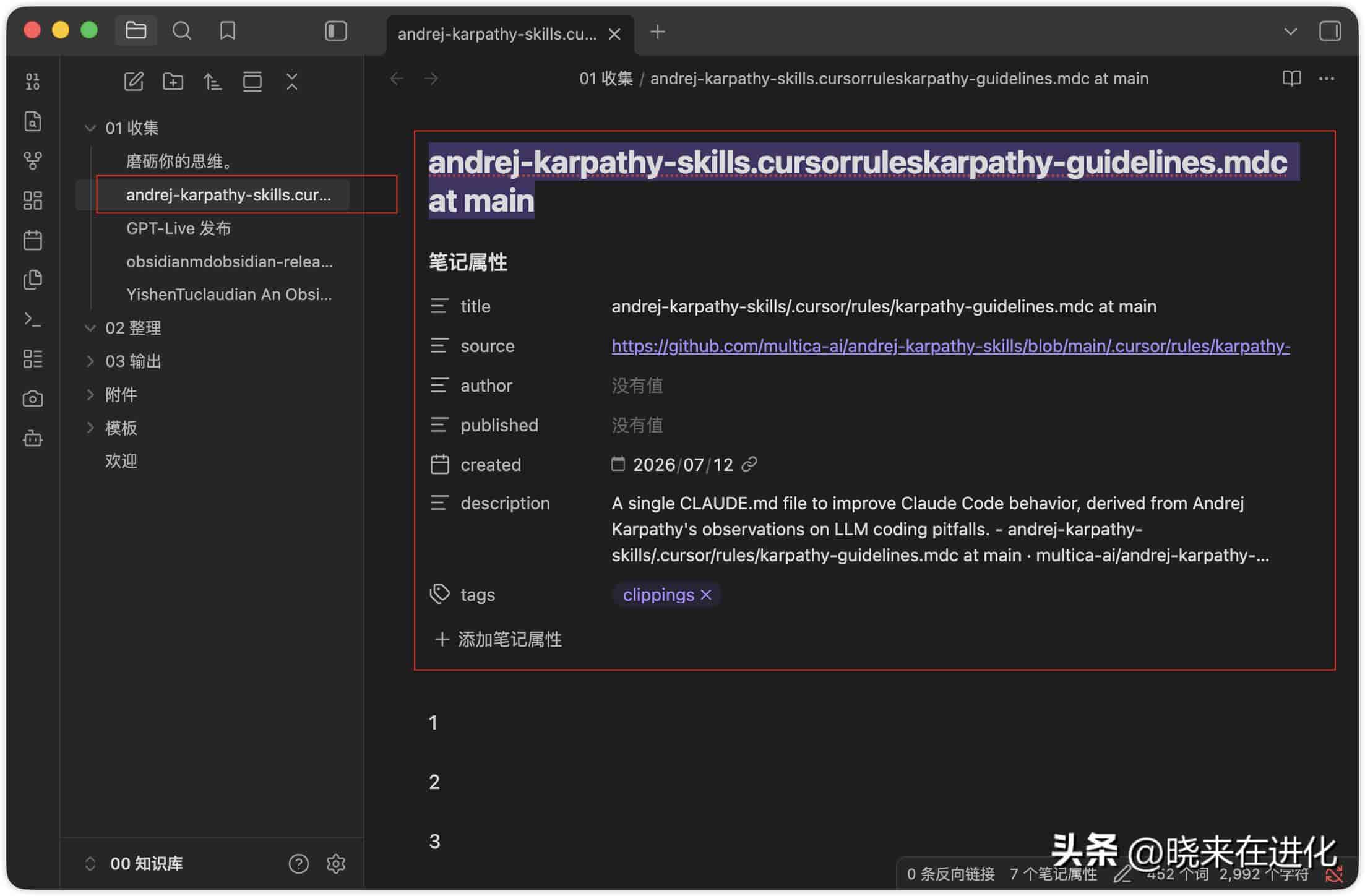Create a new note icon
The image size is (1365, 896).
[x=134, y=82]
